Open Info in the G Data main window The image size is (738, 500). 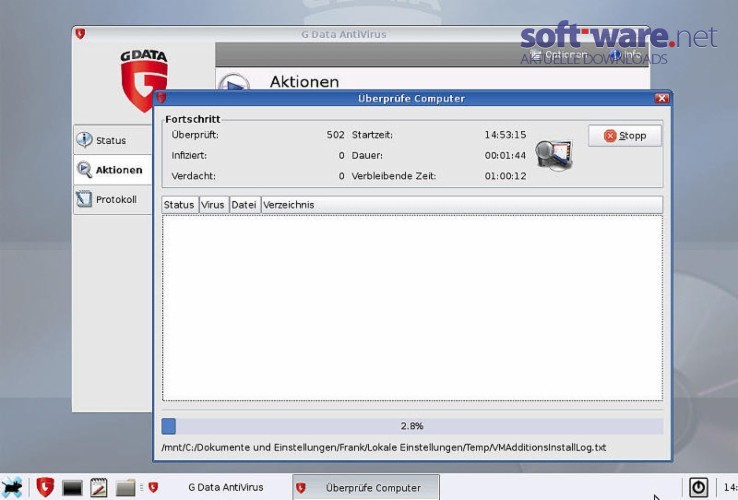coord(626,54)
